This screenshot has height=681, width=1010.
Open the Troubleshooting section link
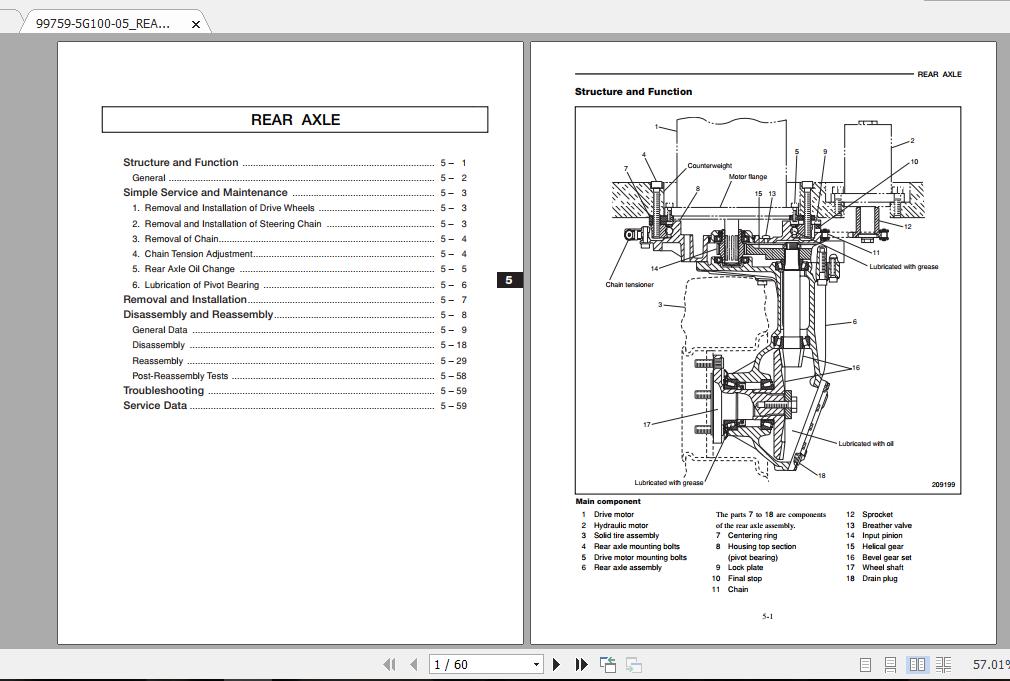click(x=163, y=390)
